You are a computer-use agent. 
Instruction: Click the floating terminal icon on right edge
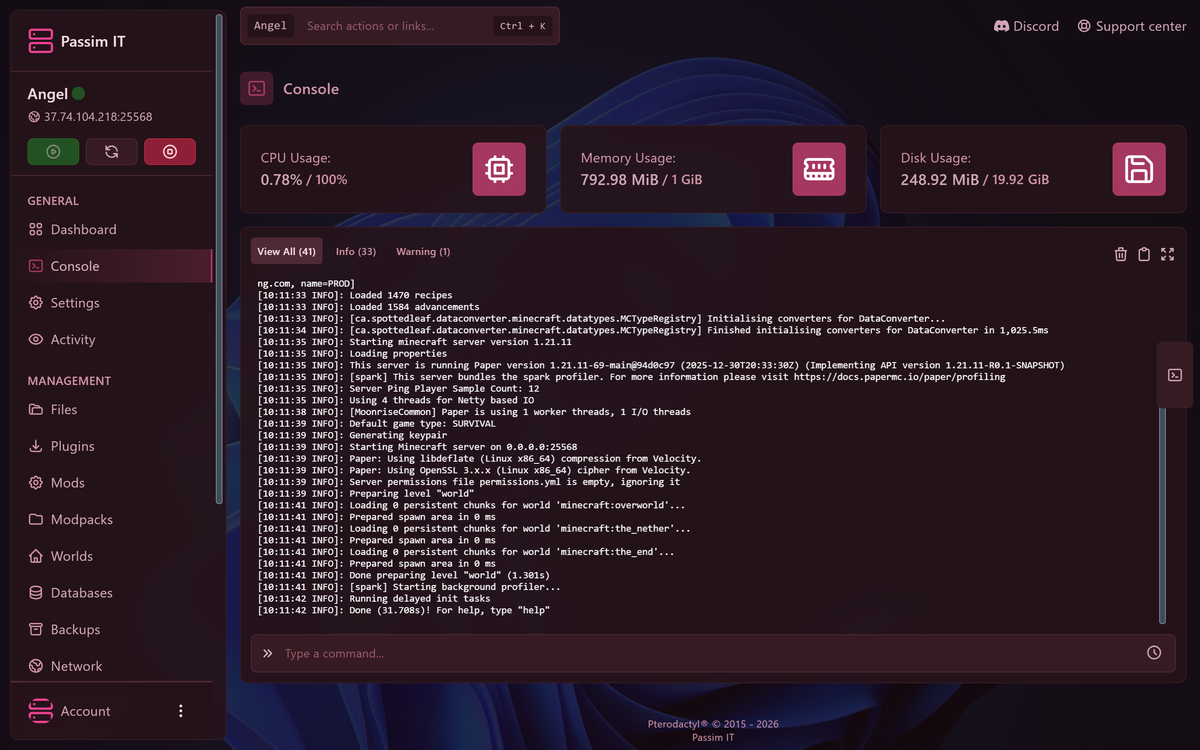[x=1175, y=375]
